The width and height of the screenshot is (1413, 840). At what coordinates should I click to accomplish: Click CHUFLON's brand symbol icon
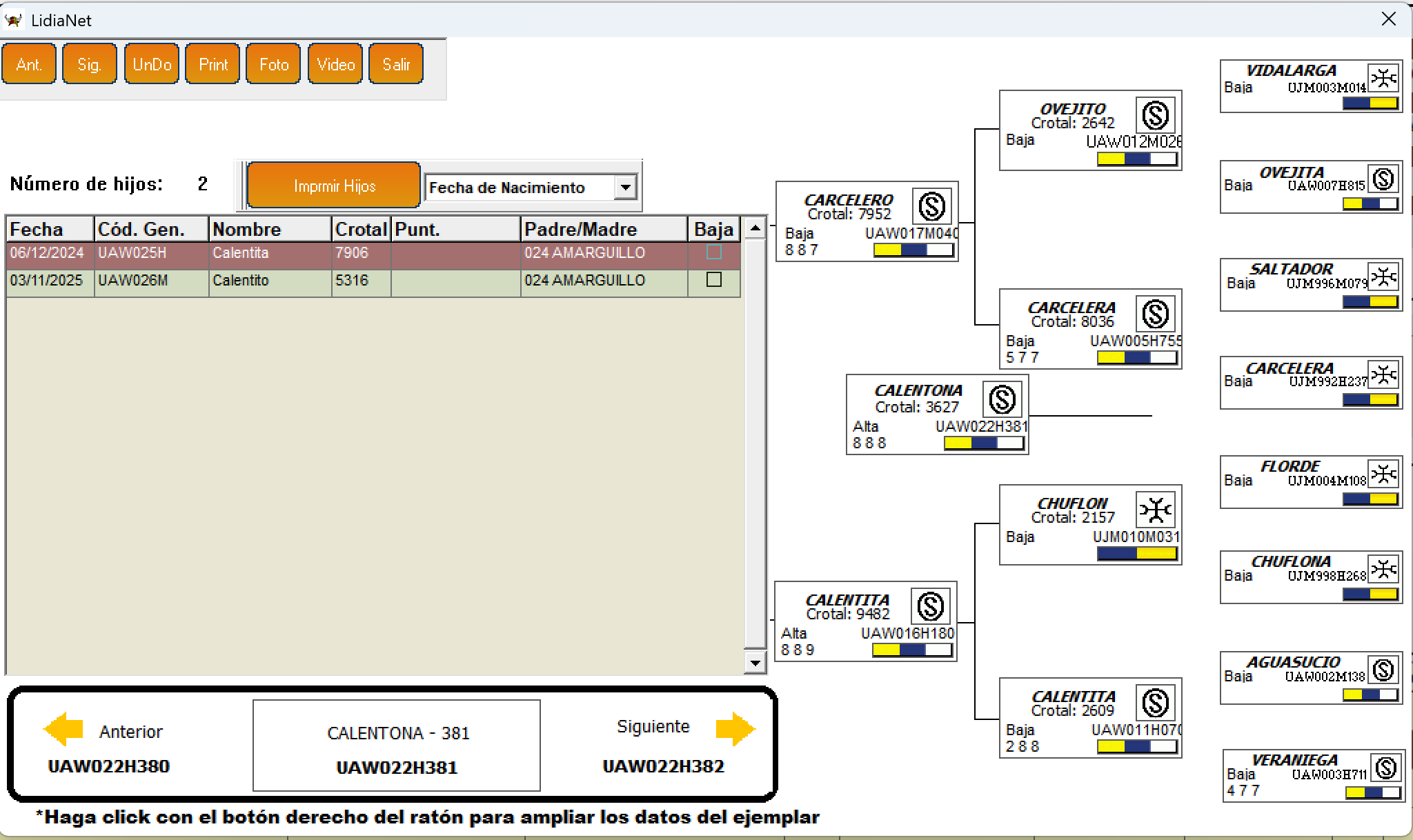[1156, 510]
